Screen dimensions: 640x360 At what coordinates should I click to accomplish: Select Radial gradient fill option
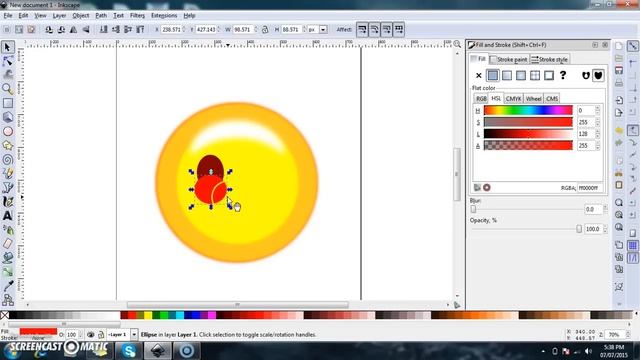[520, 76]
